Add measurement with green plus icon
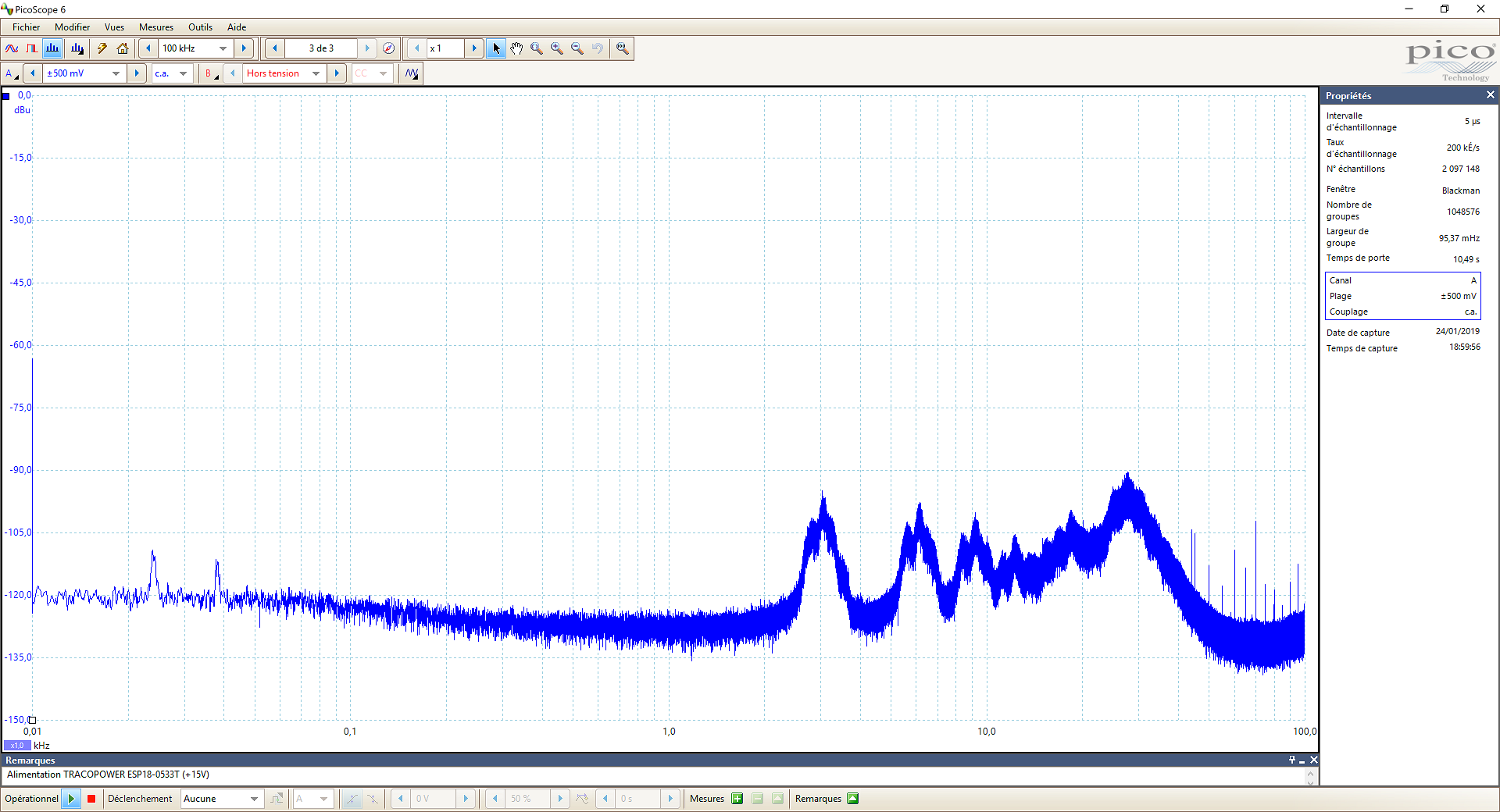Image resolution: width=1500 pixels, height=812 pixels. click(x=737, y=799)
